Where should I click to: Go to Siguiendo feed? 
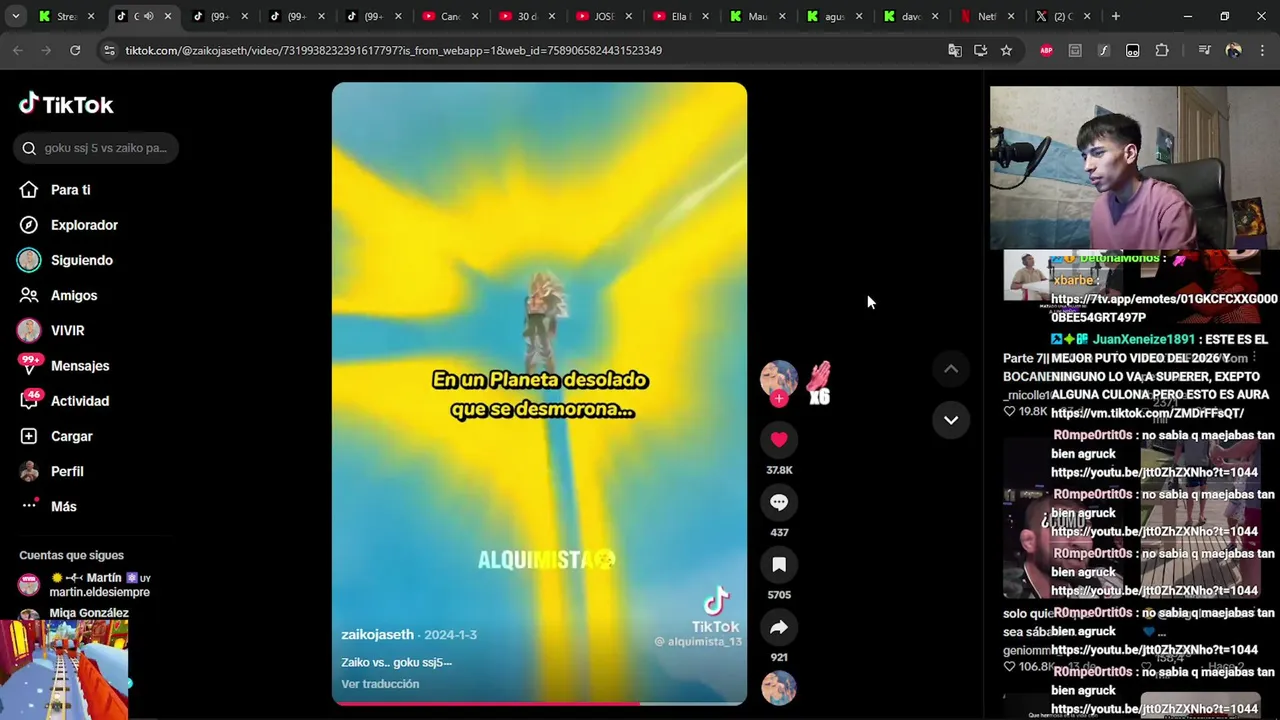coord(81,260)
